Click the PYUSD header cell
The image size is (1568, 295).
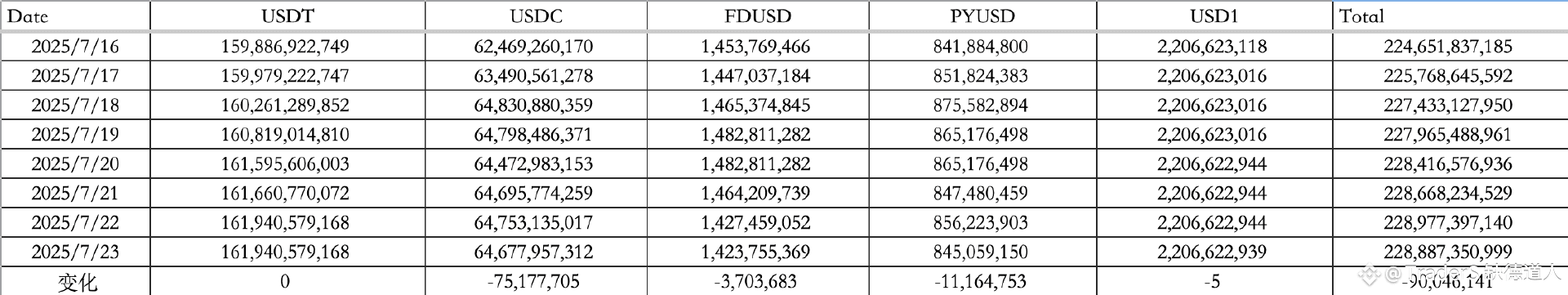click(982, 16)
